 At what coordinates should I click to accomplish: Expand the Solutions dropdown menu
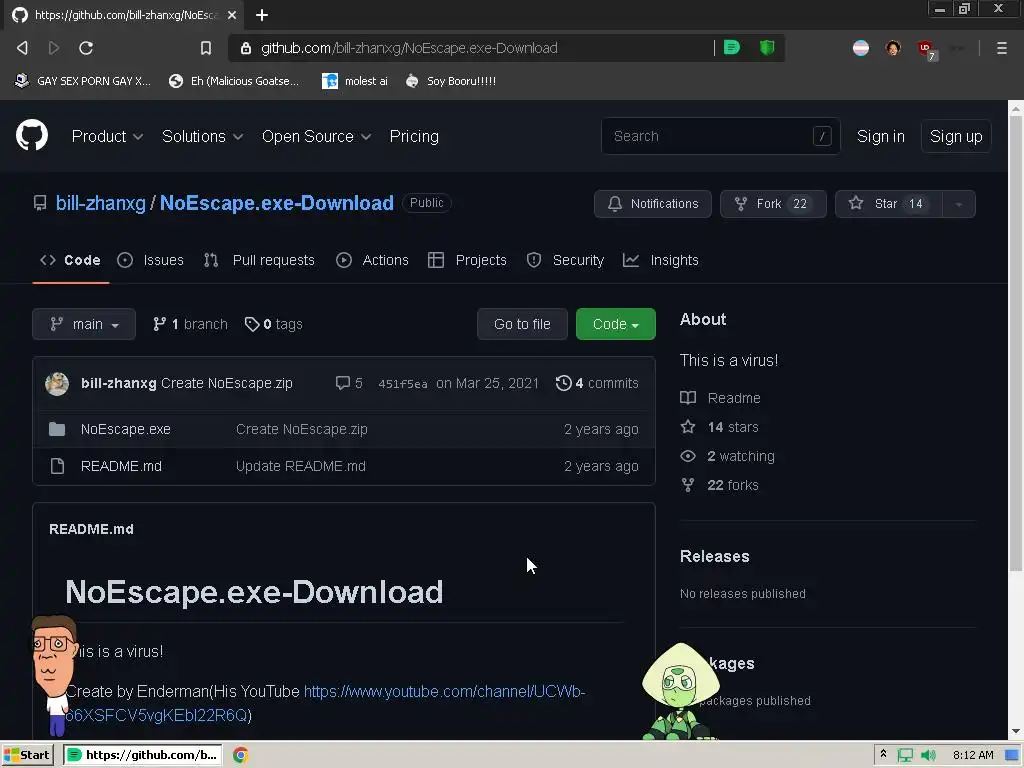coord(202,136)
